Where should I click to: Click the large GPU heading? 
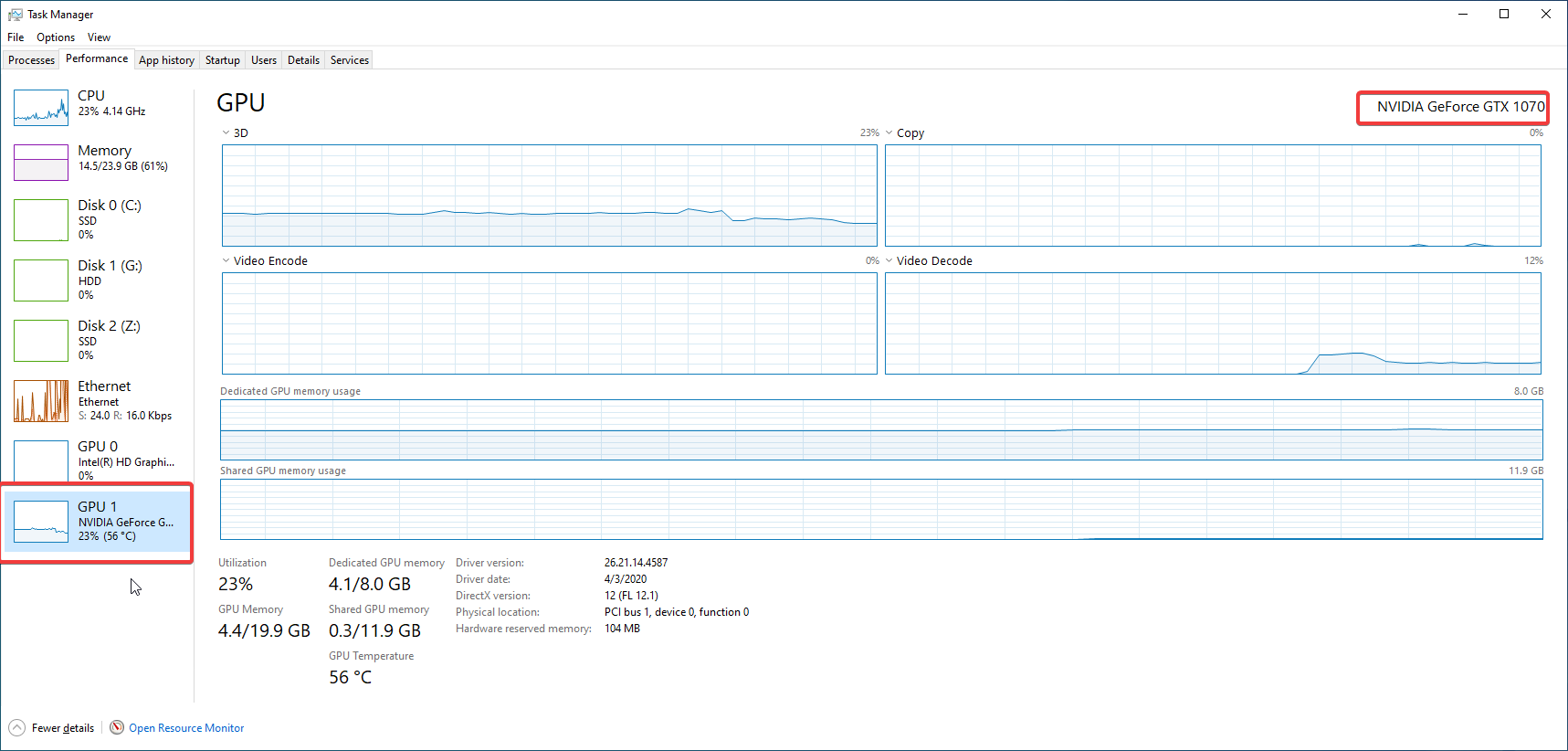tap(241, 103)
